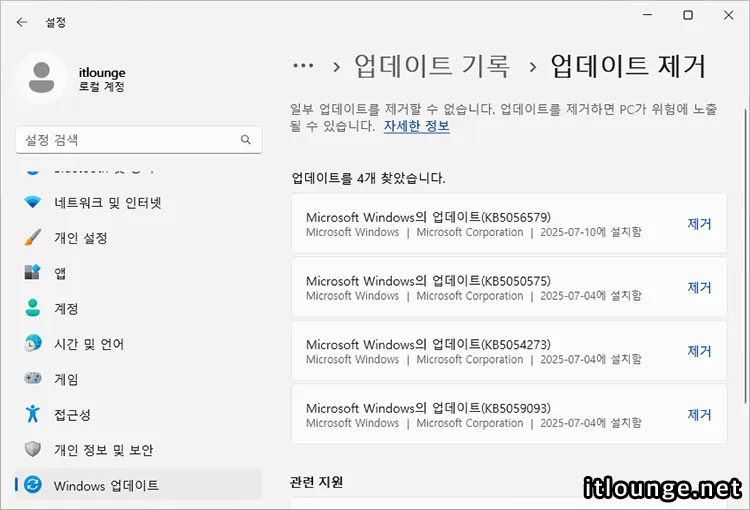The width and height of the screenshot is (750, 510).
Task: Click the itlounge user avatar icon
Action: pyautogui.click(x=42, y=78)
